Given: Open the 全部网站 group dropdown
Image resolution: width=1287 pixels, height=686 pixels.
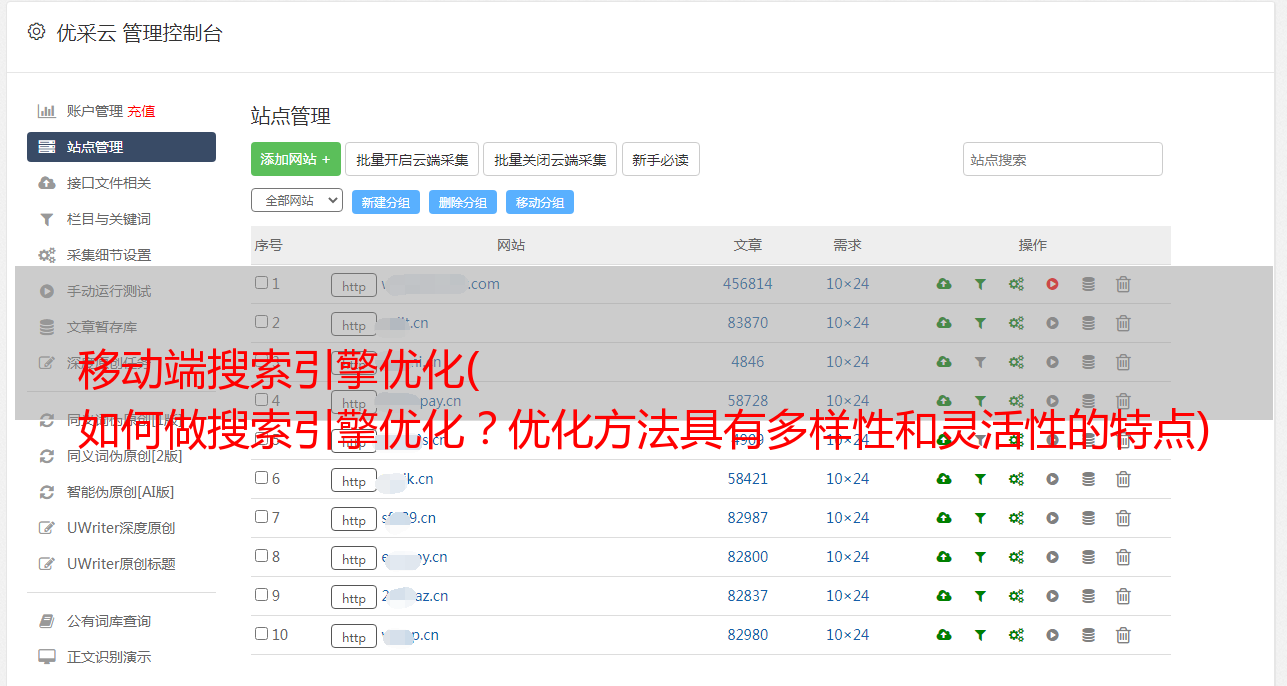Looking at the screenshot, I should 297,201.
